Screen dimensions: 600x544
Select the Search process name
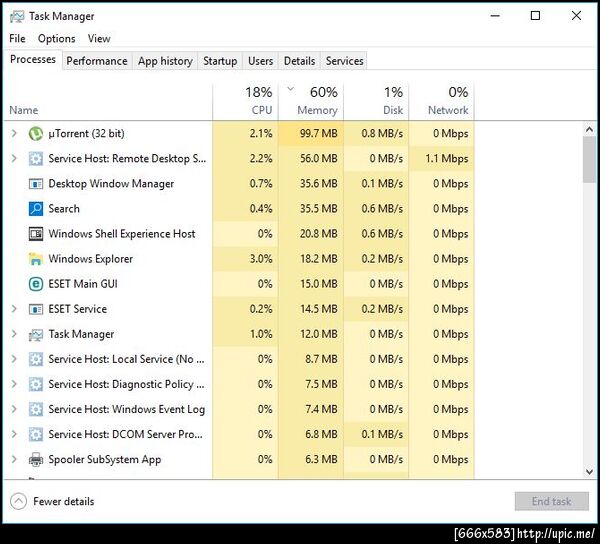coord(64,209)
